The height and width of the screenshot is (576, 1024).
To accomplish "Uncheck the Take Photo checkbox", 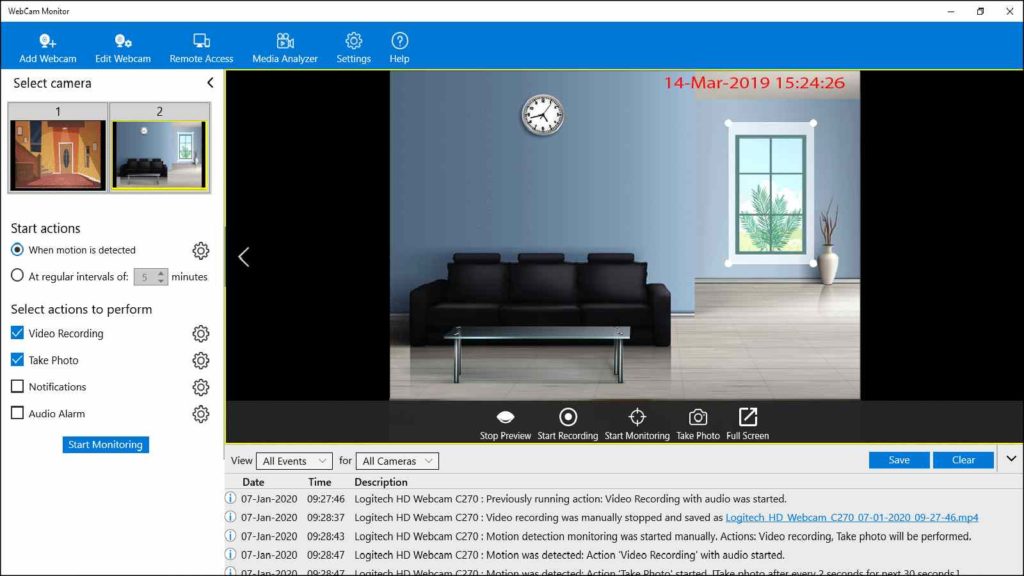I will (17, 360).
